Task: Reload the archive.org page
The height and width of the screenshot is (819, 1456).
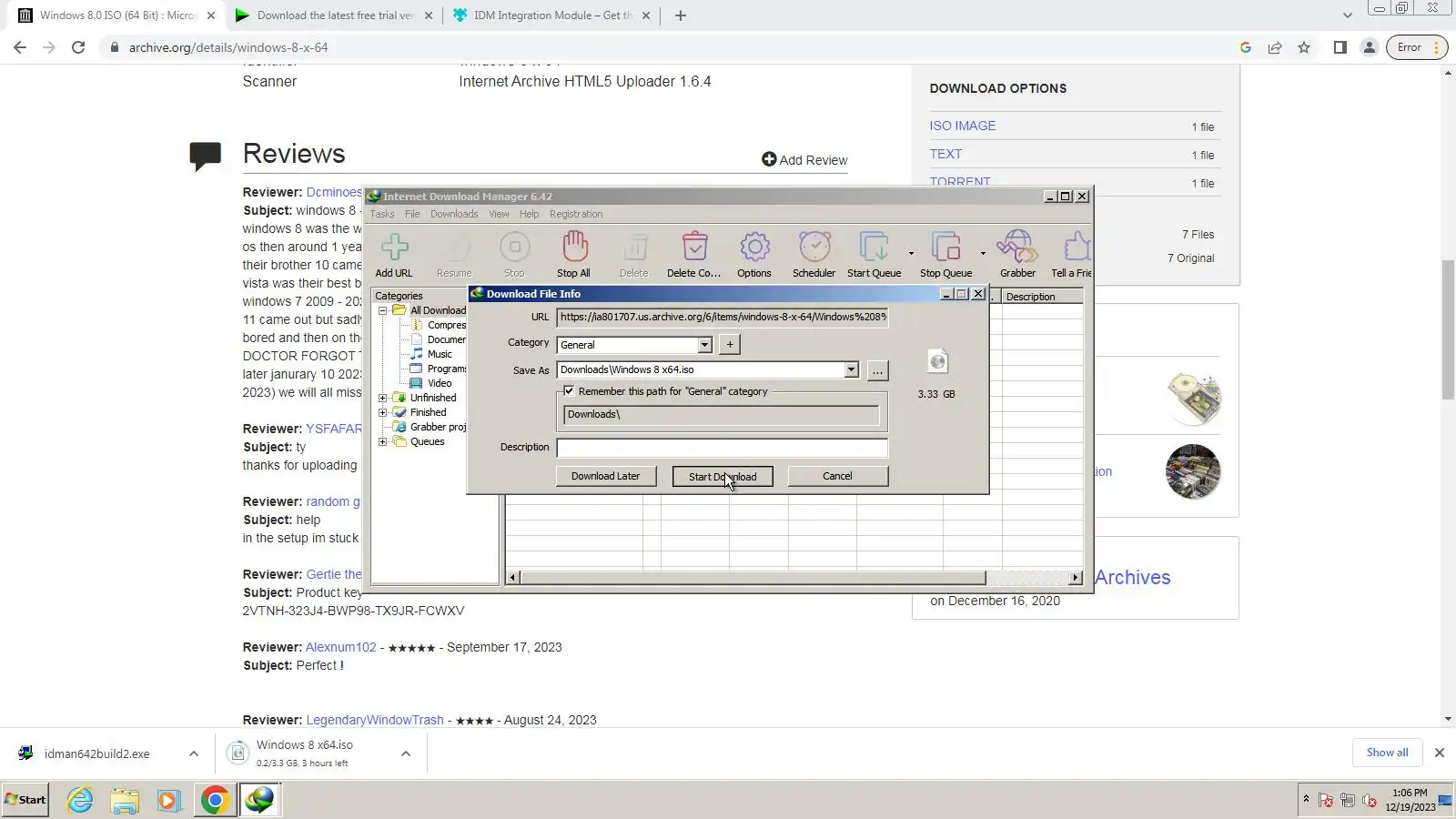Action: pyautogui.click(x=78, y=47)
